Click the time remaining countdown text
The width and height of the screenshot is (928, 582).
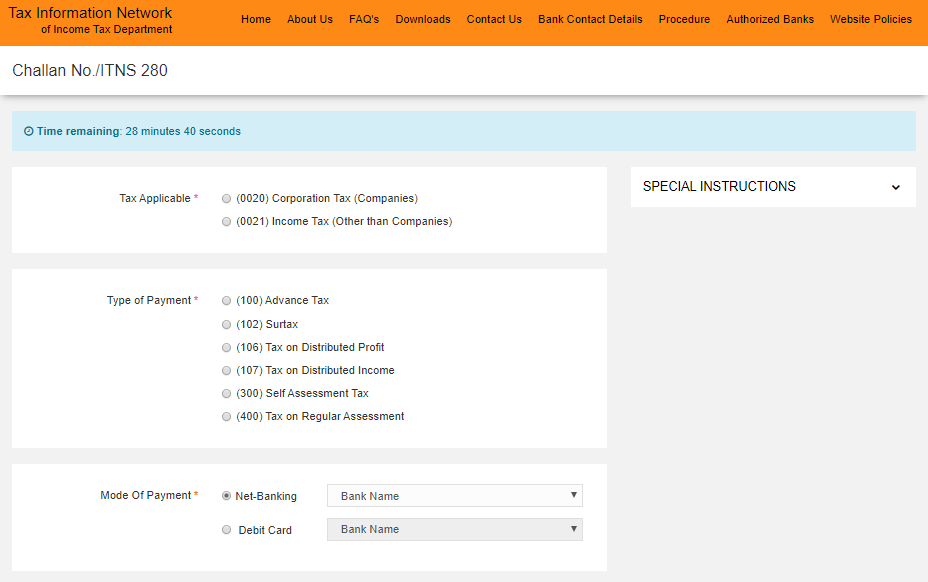pos(183,131)
